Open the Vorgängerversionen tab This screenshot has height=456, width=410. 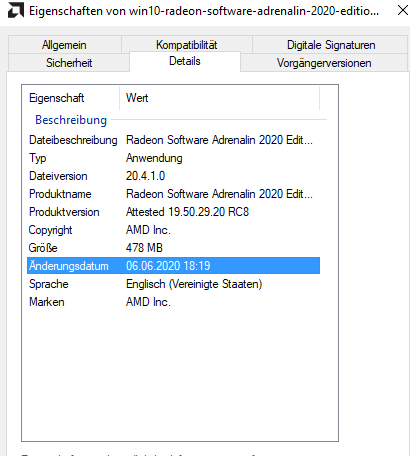pos(324,63)
